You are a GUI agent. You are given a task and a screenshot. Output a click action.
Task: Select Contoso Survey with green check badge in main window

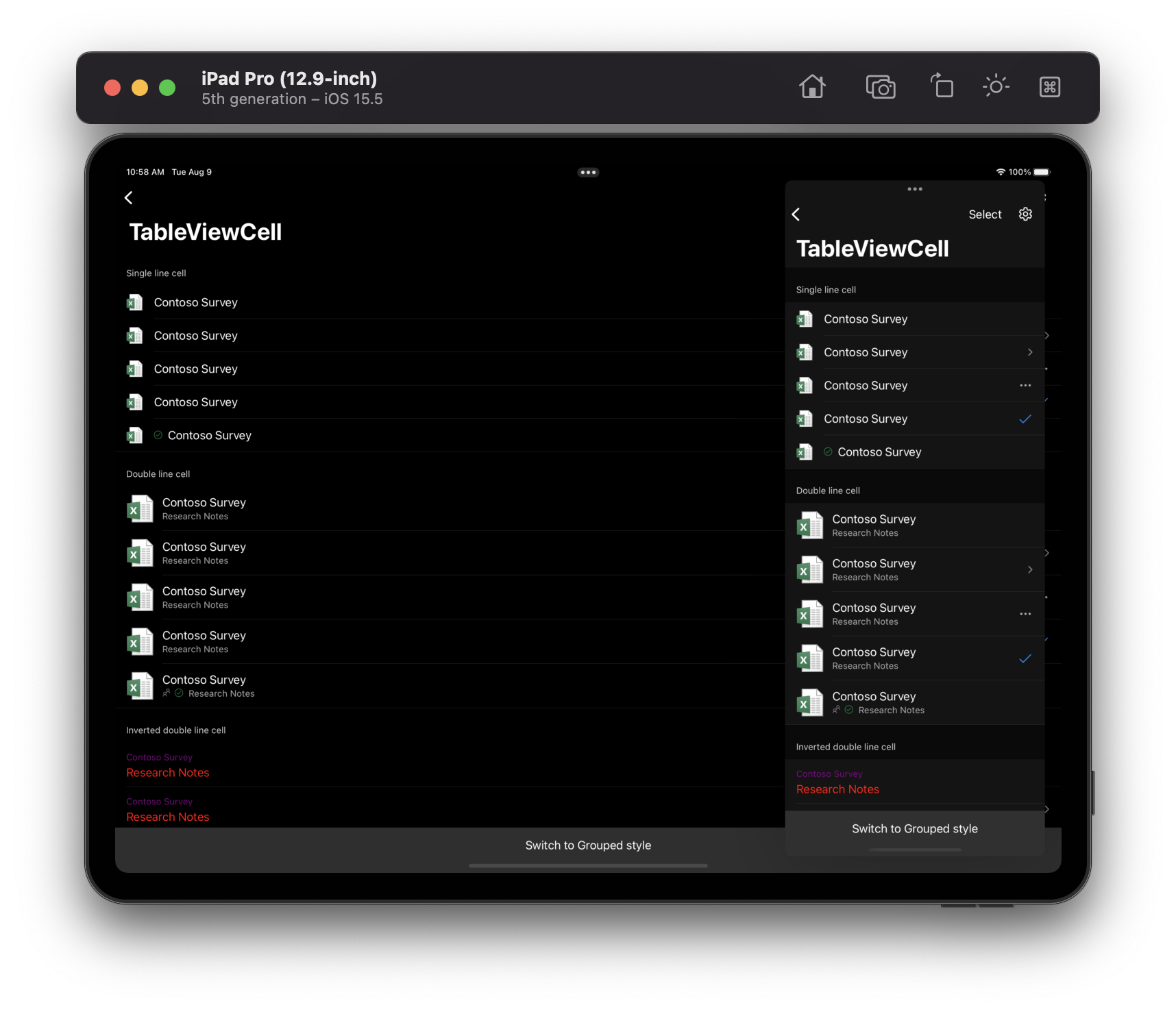pos(450,435)
